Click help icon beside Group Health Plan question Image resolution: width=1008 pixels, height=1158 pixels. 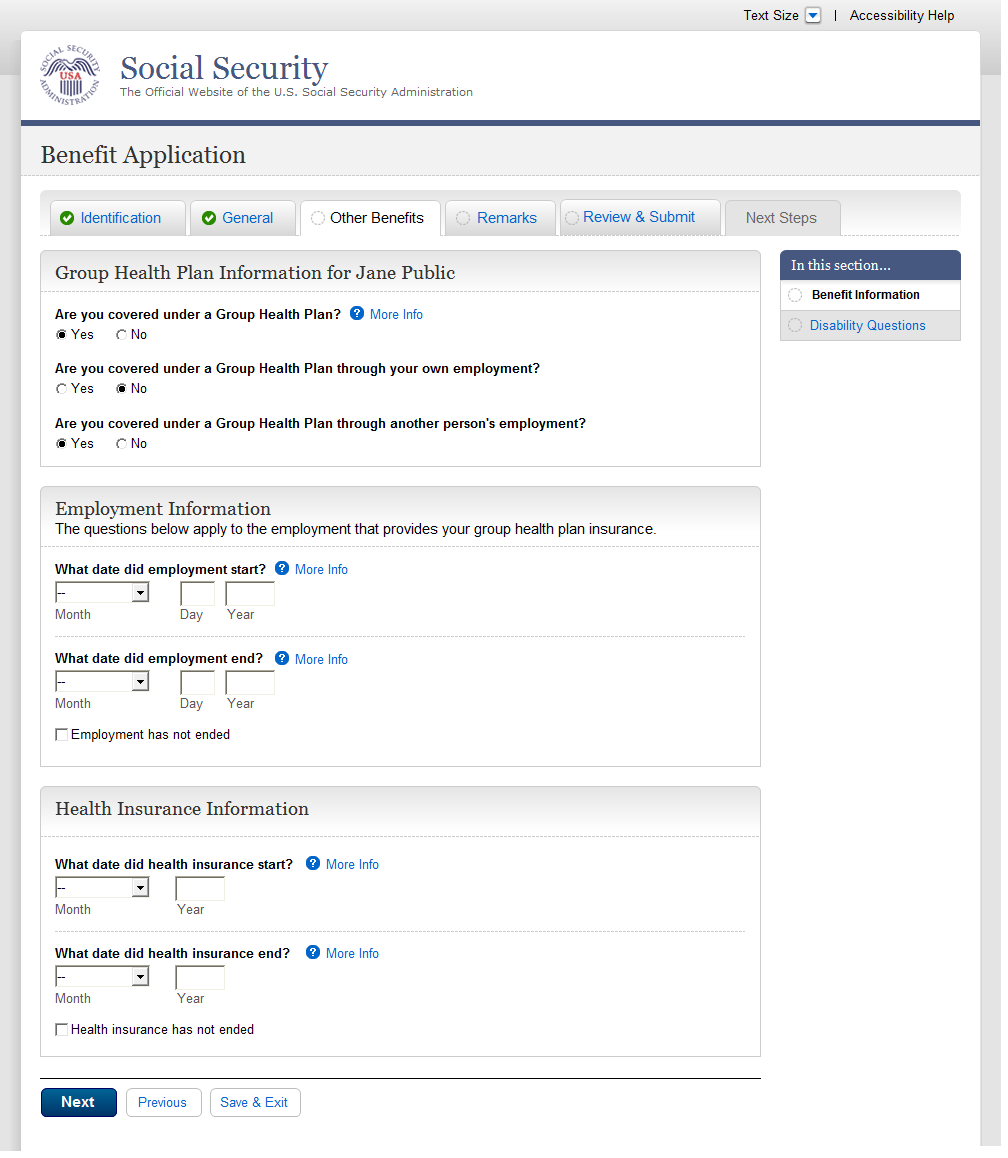357,313
